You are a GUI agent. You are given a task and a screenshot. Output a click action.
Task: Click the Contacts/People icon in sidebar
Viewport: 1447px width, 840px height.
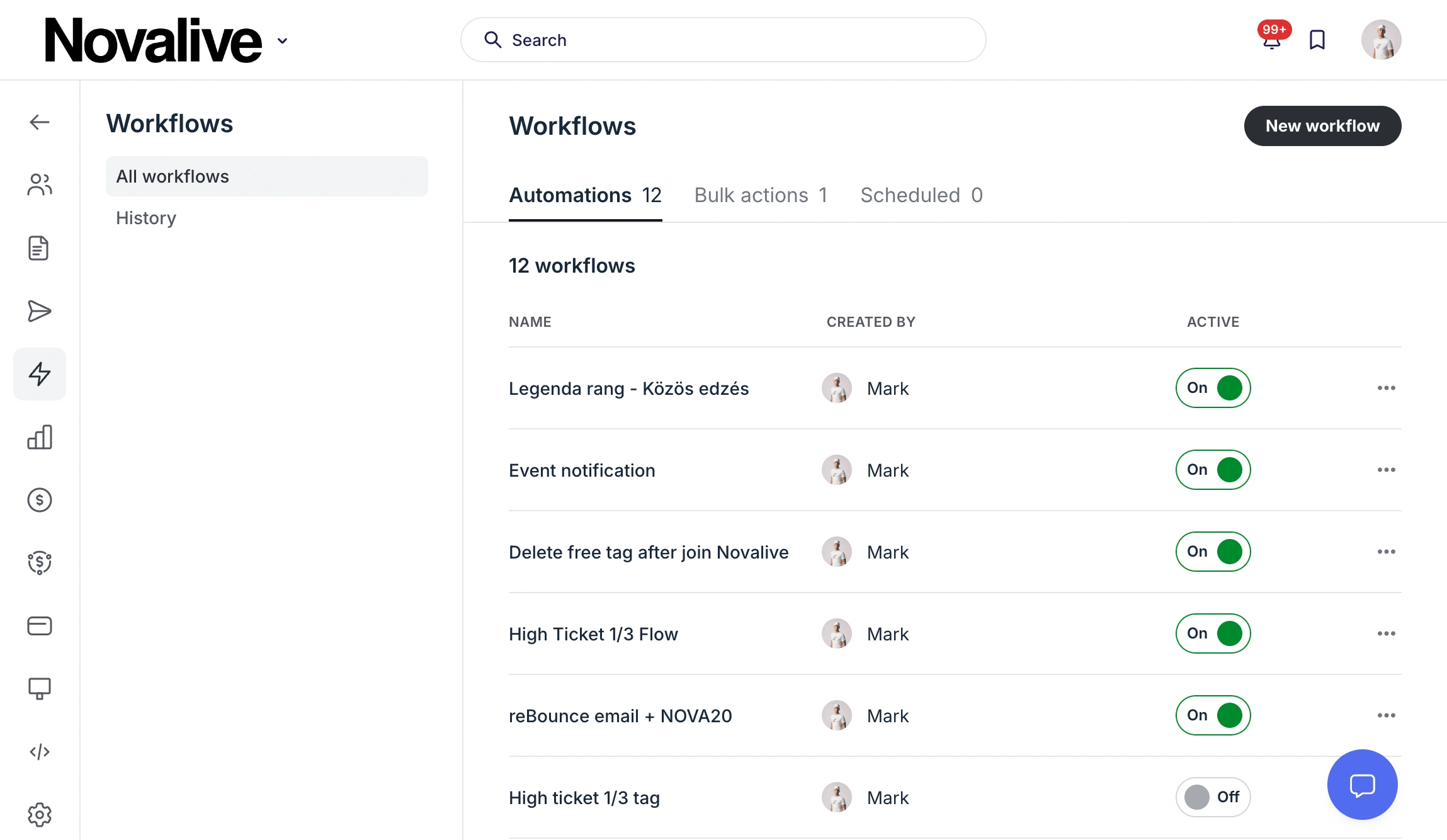[x=38, y=184]
